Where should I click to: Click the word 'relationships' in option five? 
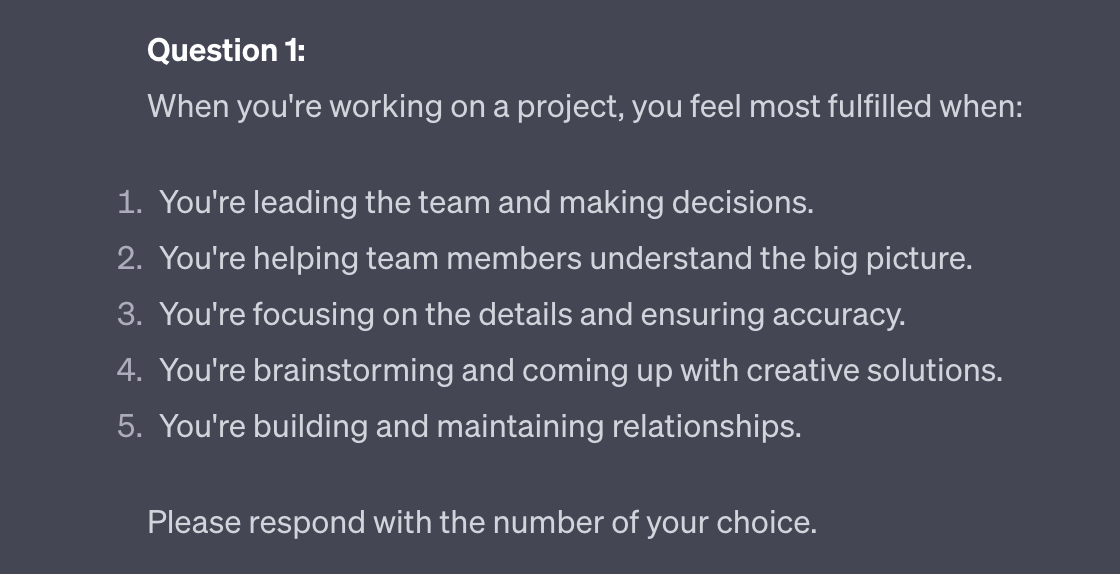[706, 427]
